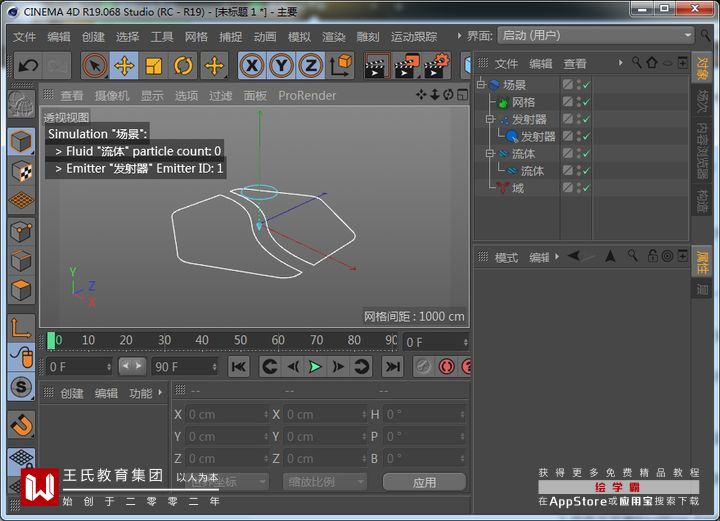
Task: Open viewport 摄像机 menu
Action: click(112, 95)
